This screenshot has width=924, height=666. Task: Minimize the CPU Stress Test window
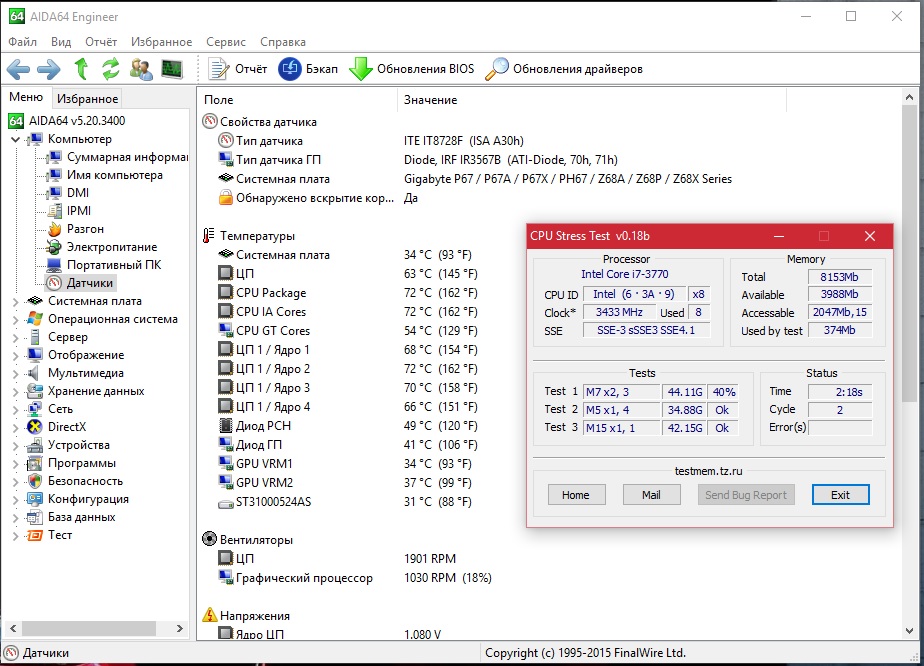pos(779,236)
